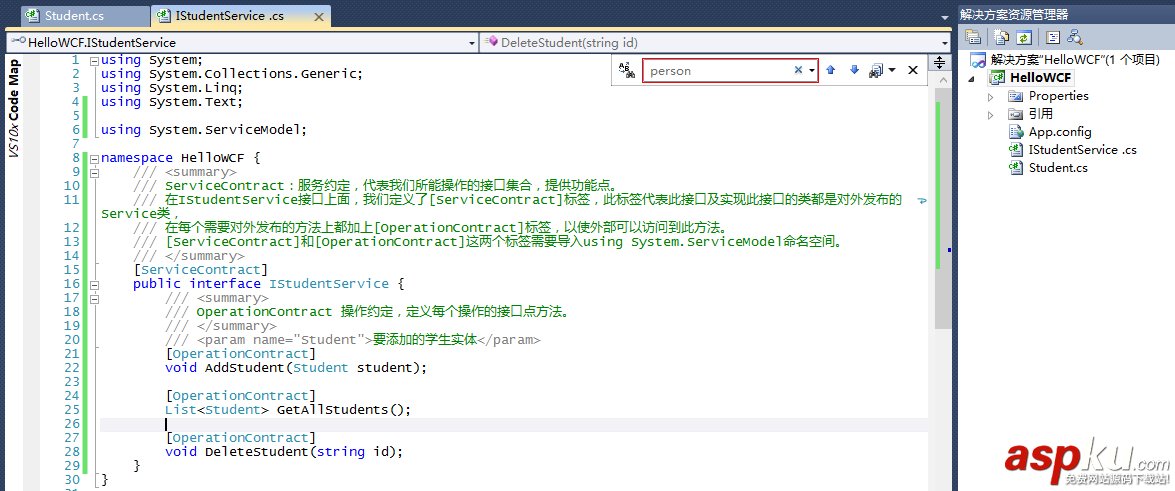
Task: Select IStudentService .cs in Solution Explorer
Action: 1082,150
